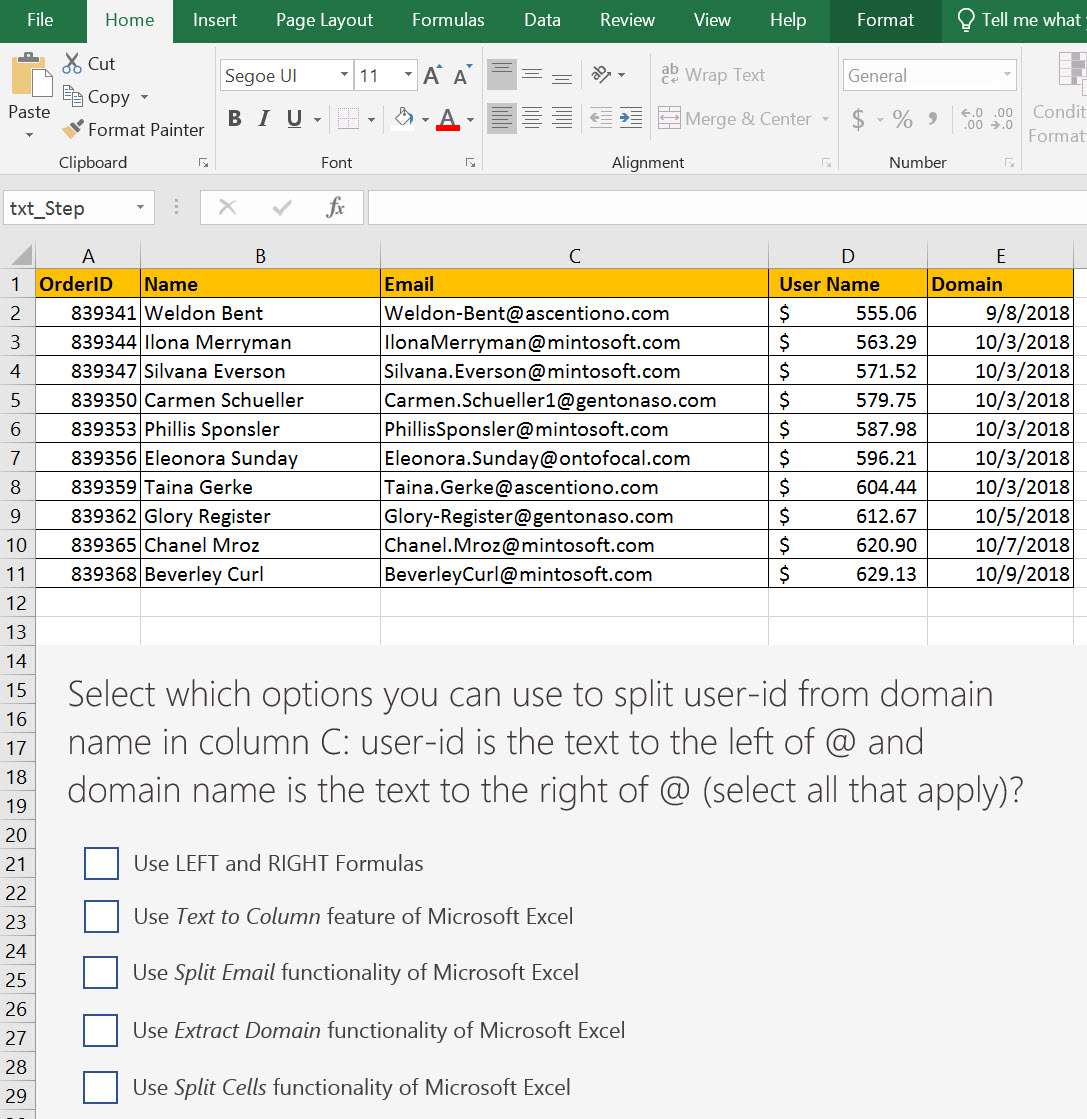
Task: Click inside the formula bar
Action: coord(600,207)
